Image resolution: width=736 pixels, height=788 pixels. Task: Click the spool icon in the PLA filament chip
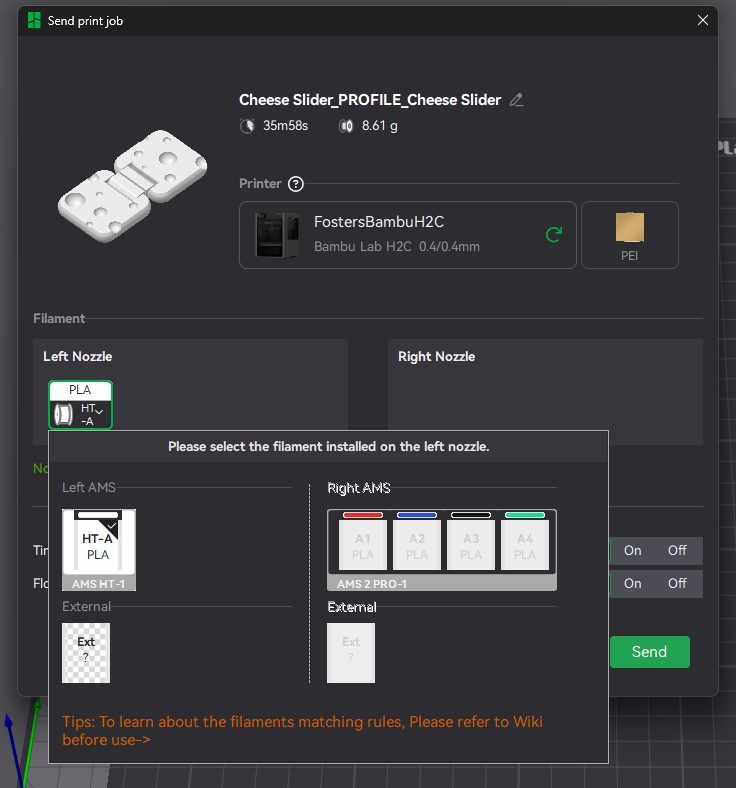tap(64, 415)
